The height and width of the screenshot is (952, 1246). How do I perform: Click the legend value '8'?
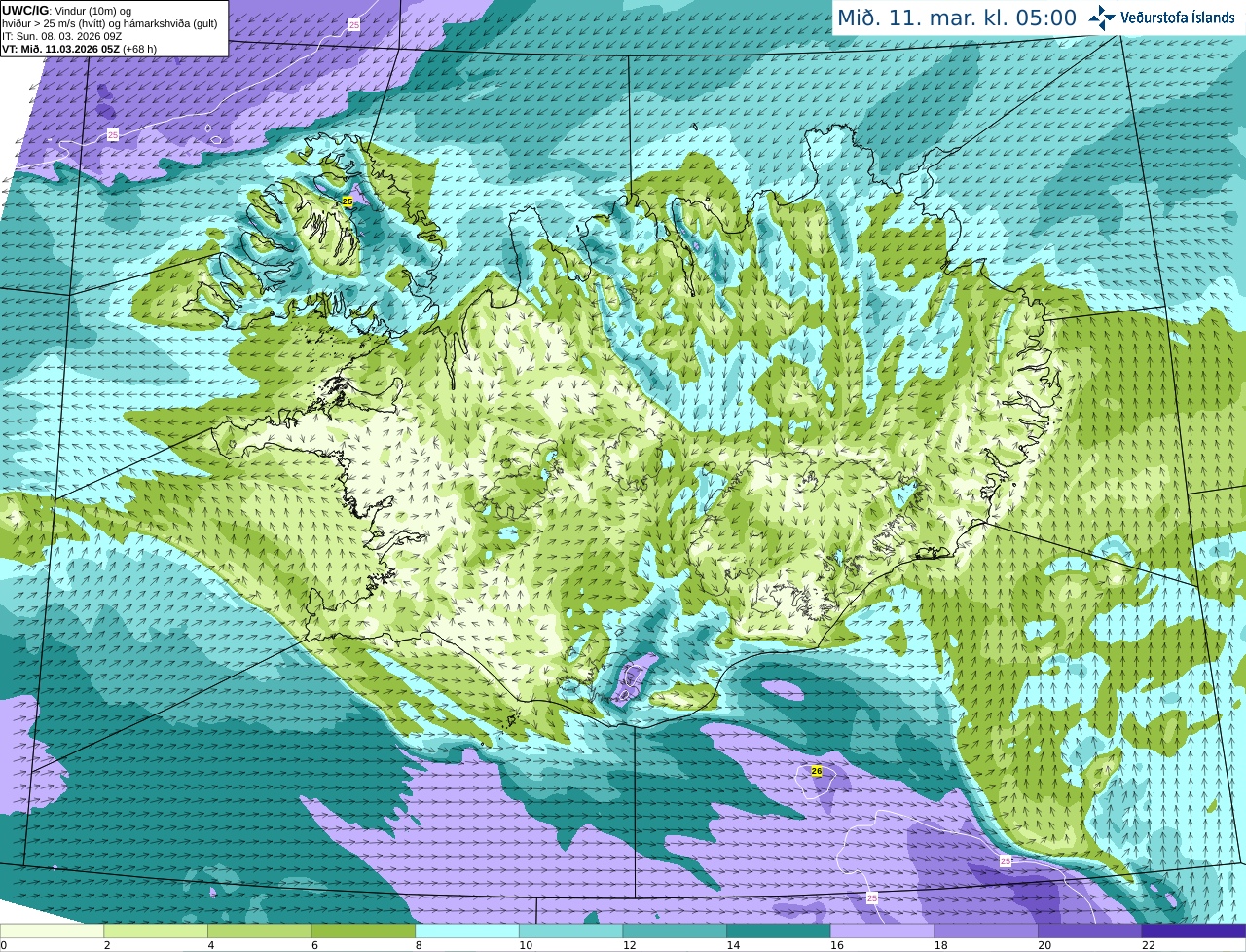[x=418, y=945]
